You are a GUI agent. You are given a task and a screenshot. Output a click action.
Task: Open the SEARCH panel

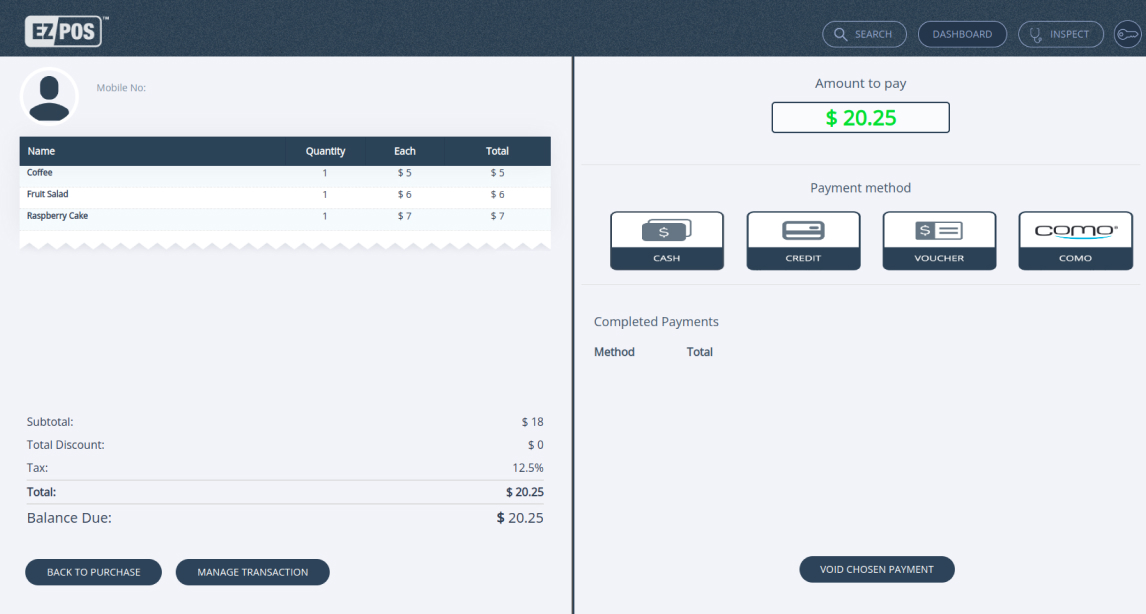[x=864, y=33]
